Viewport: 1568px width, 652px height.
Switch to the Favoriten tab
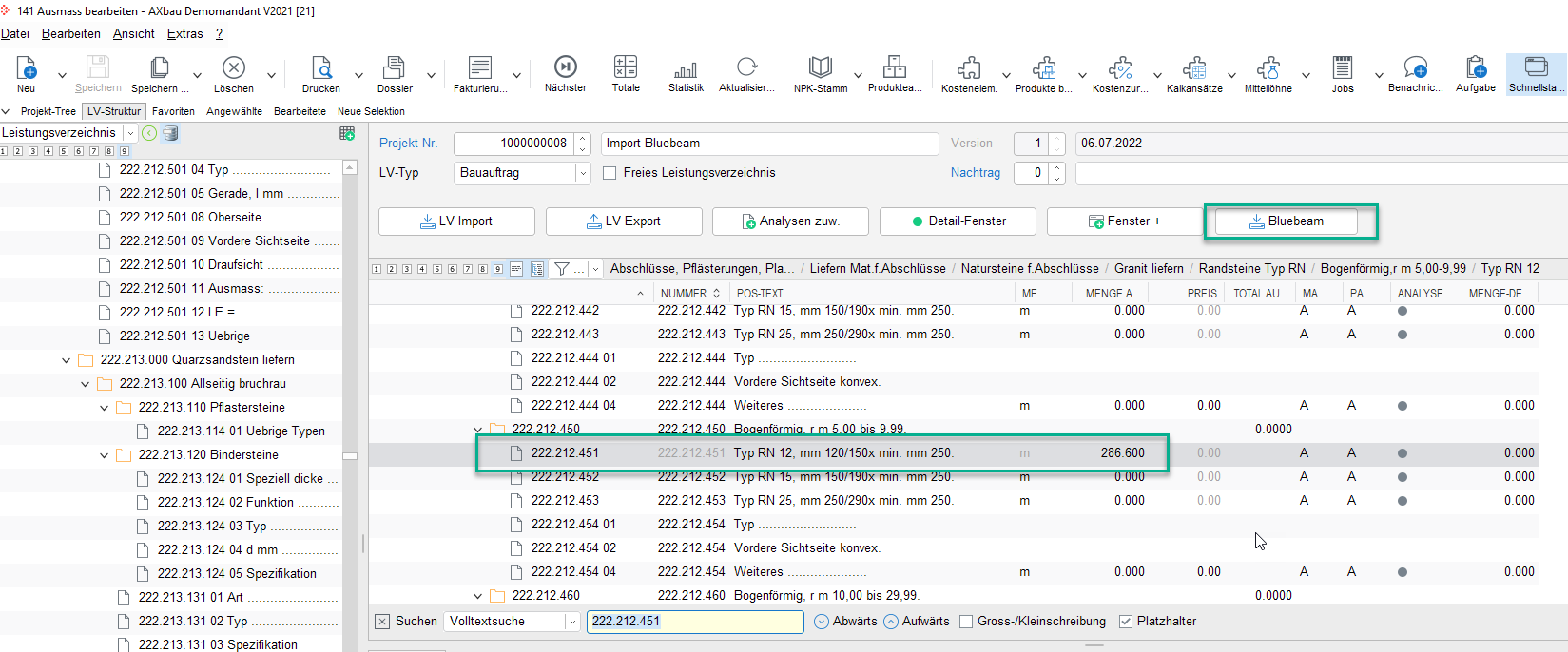pyautogui.click(x=173, y=111)
